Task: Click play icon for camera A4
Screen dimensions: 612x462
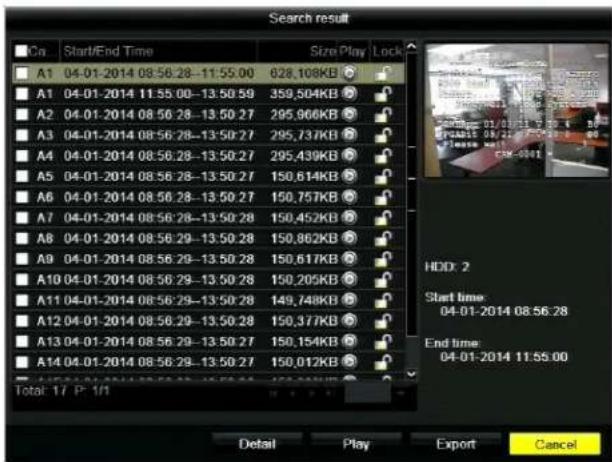Action: pyautogui.click(x=349, y=155)
